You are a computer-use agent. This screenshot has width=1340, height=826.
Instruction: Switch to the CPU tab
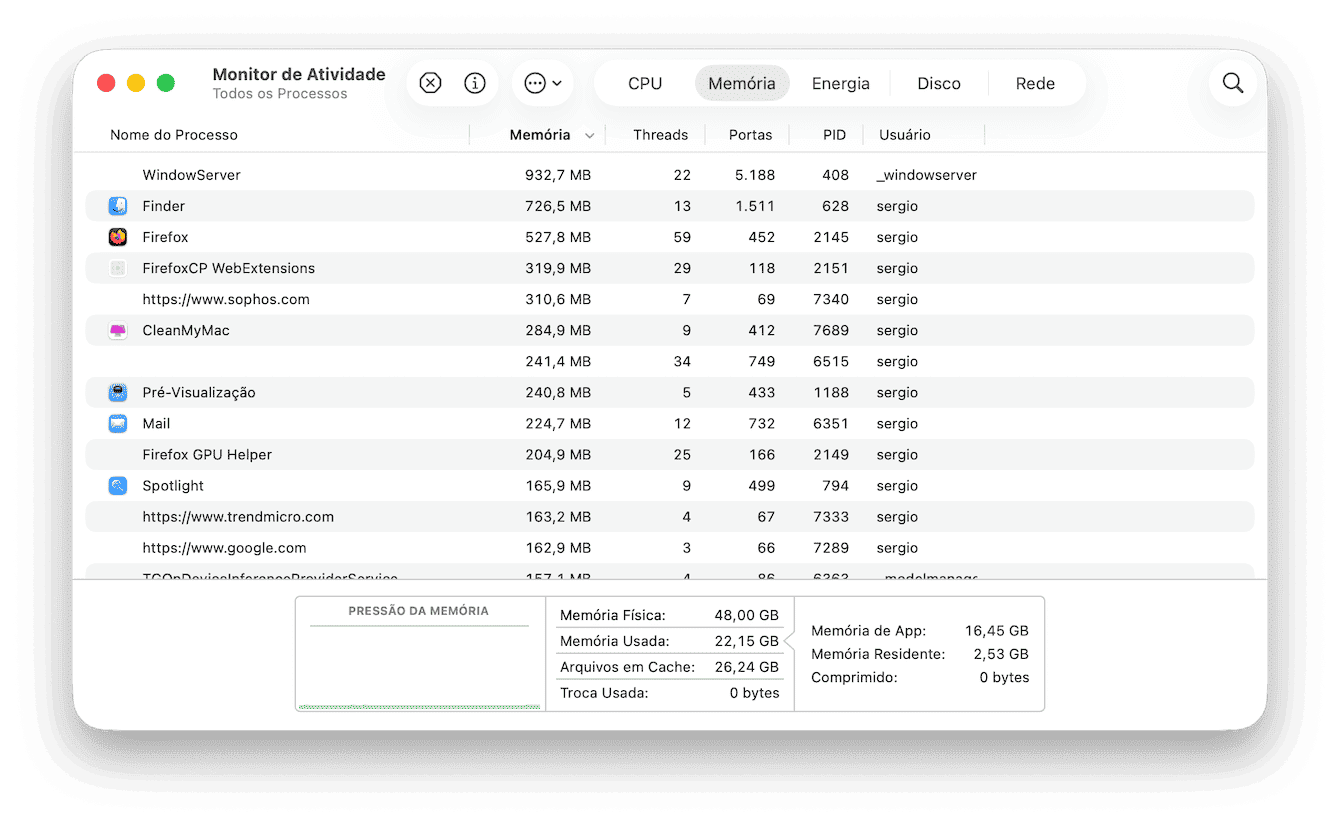[x=645, y=83]
